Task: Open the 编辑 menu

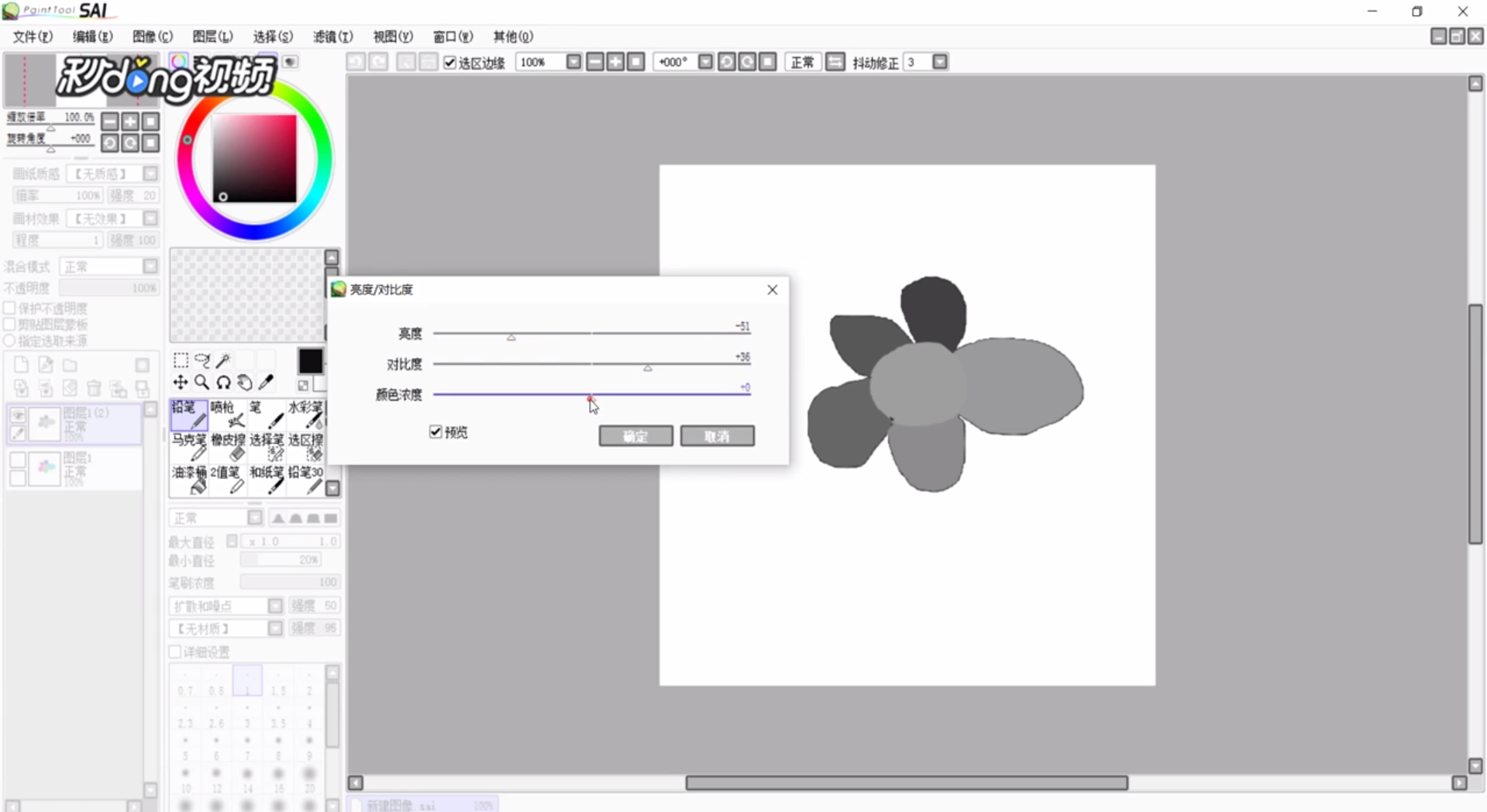Action: (x=92, y=36)
